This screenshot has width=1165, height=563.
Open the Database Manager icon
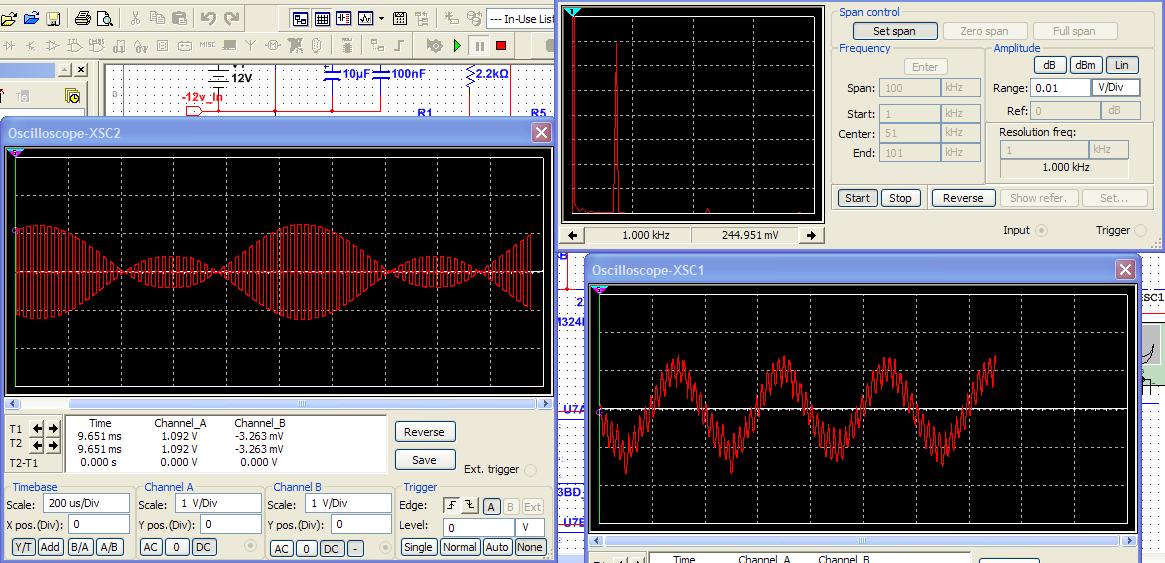coord(343,19)
